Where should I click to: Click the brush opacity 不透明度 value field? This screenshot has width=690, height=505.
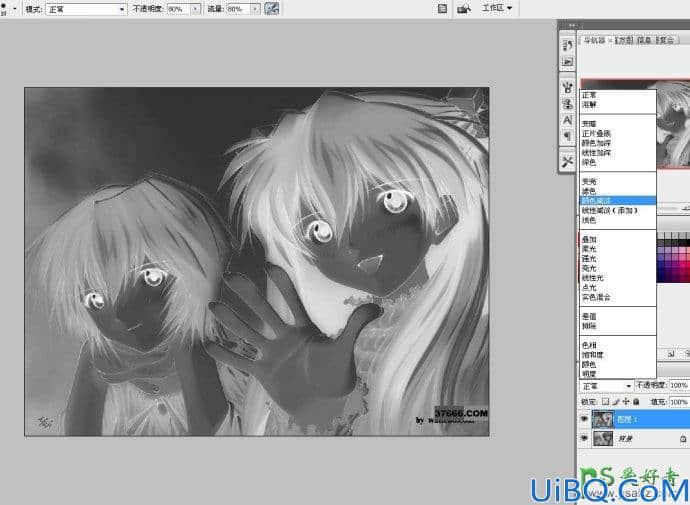pos(179,9)
